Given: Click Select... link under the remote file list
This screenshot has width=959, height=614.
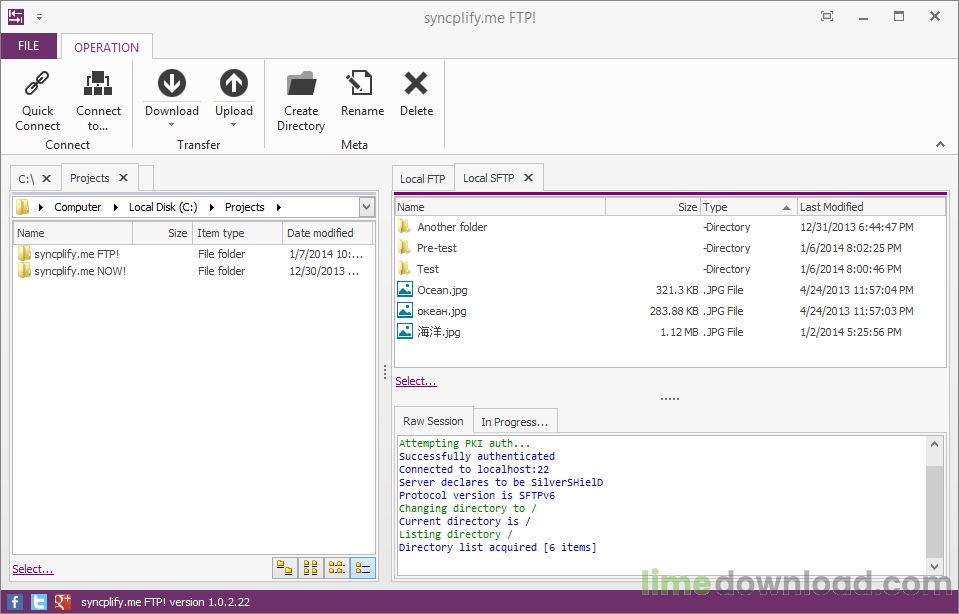Looking at the screenshot, I should (x=415, y=380).
